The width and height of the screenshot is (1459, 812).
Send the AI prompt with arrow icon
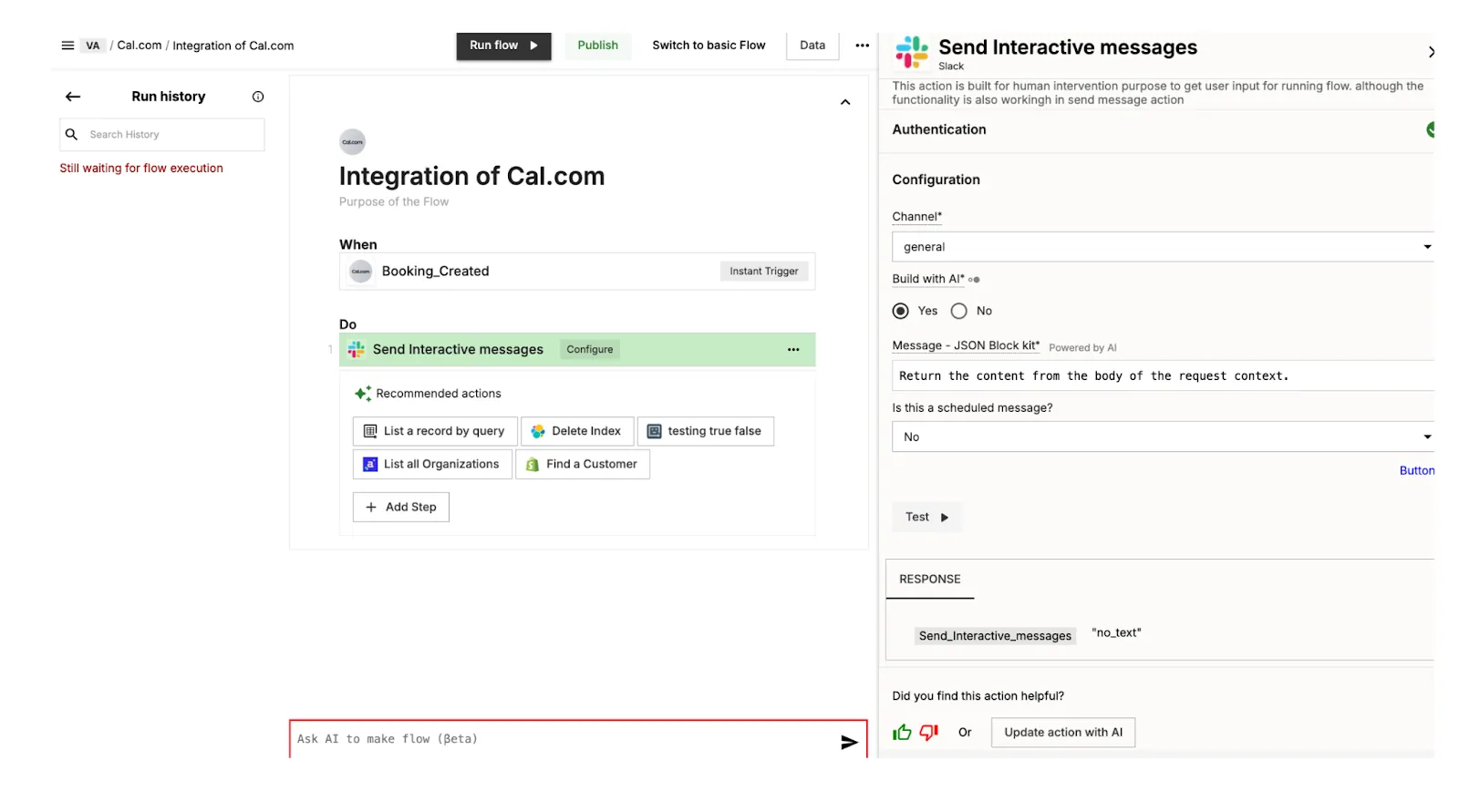[x=849, y=742]
